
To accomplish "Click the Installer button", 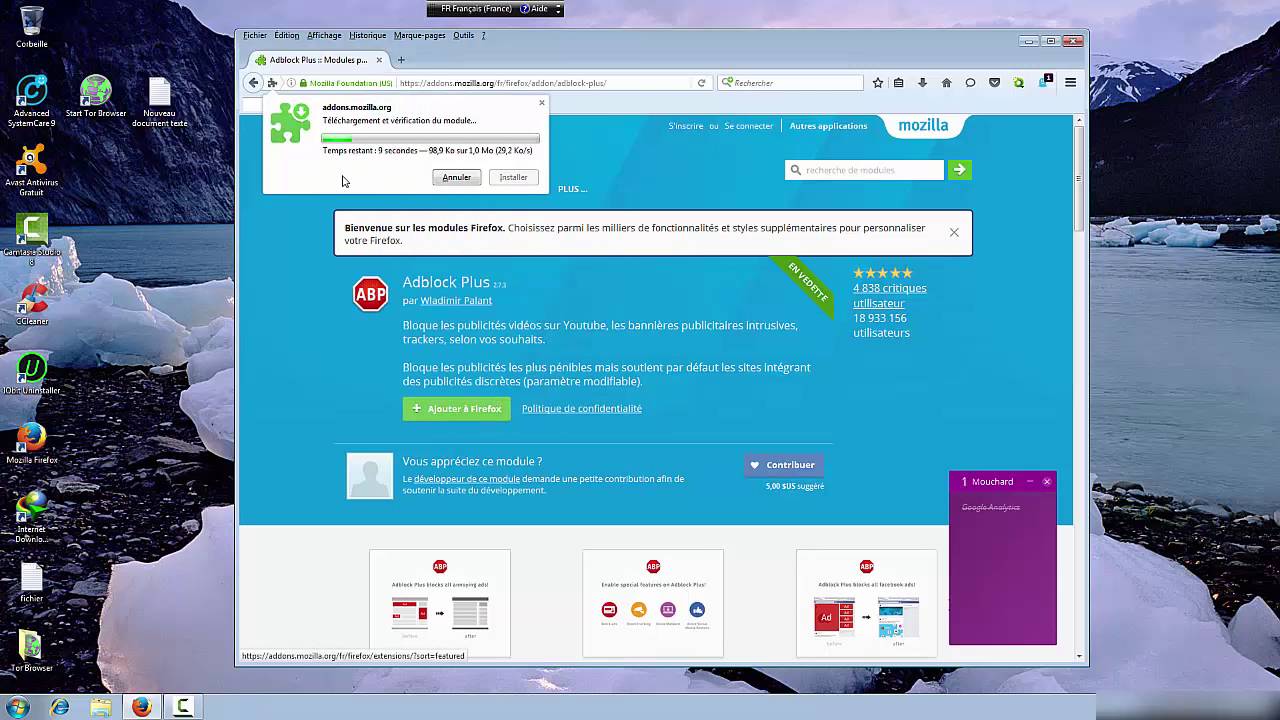I will click(x=514, y=177).
